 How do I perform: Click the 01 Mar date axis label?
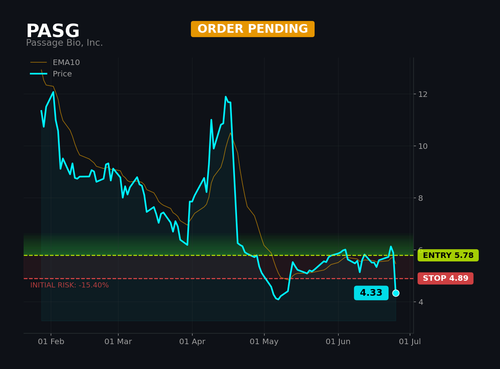[118, 342]
